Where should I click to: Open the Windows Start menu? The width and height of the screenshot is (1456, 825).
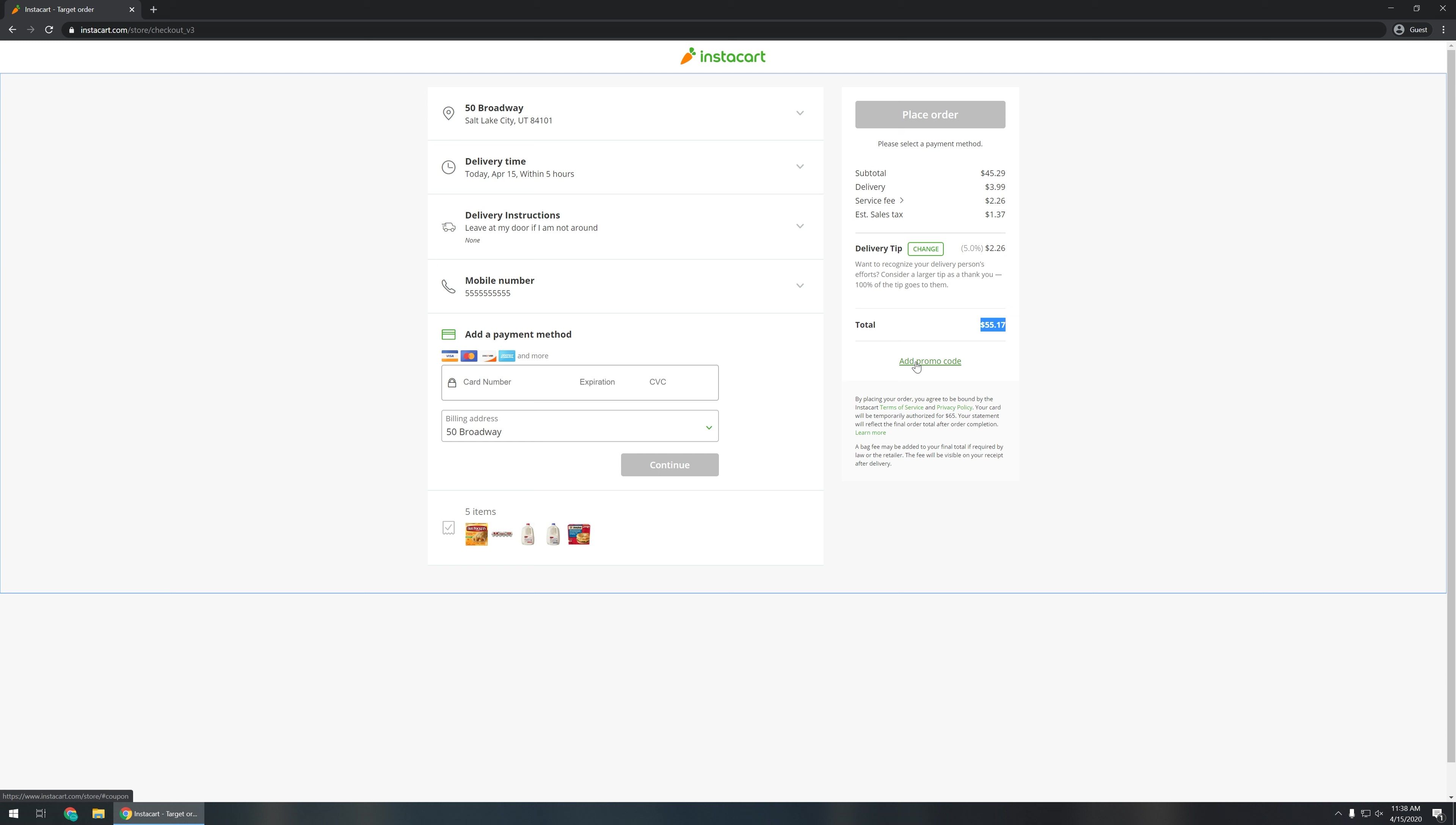point(14,814)
